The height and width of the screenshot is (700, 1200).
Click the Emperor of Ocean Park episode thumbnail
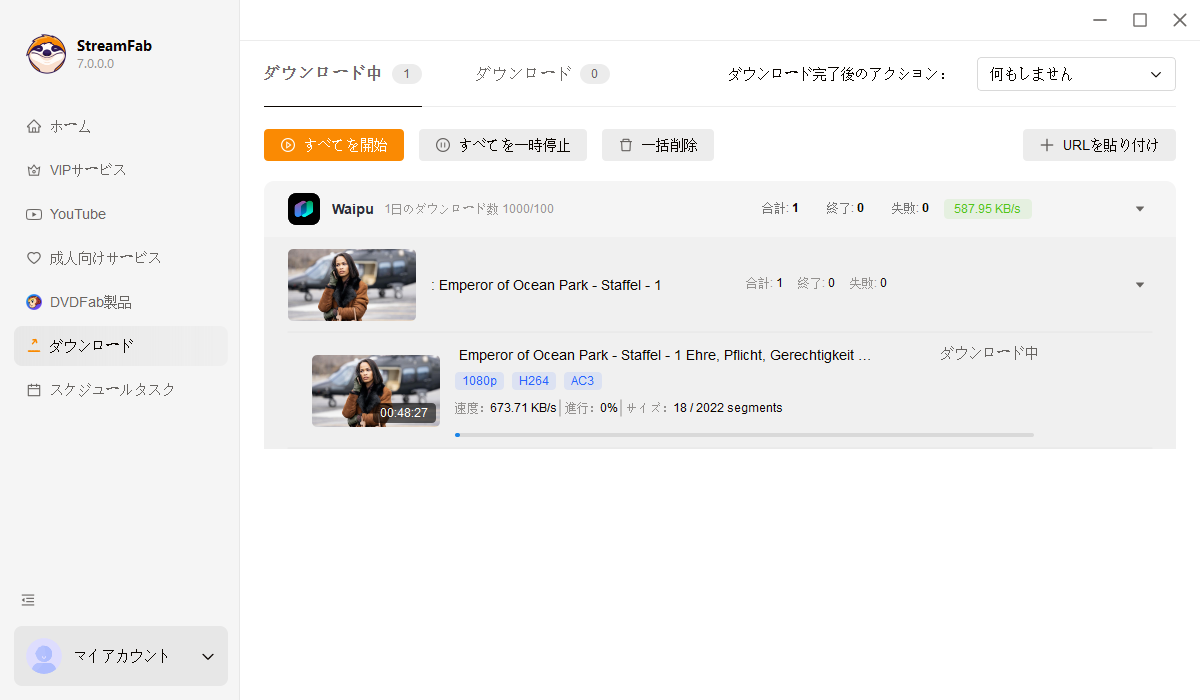(x=375, y=390)
